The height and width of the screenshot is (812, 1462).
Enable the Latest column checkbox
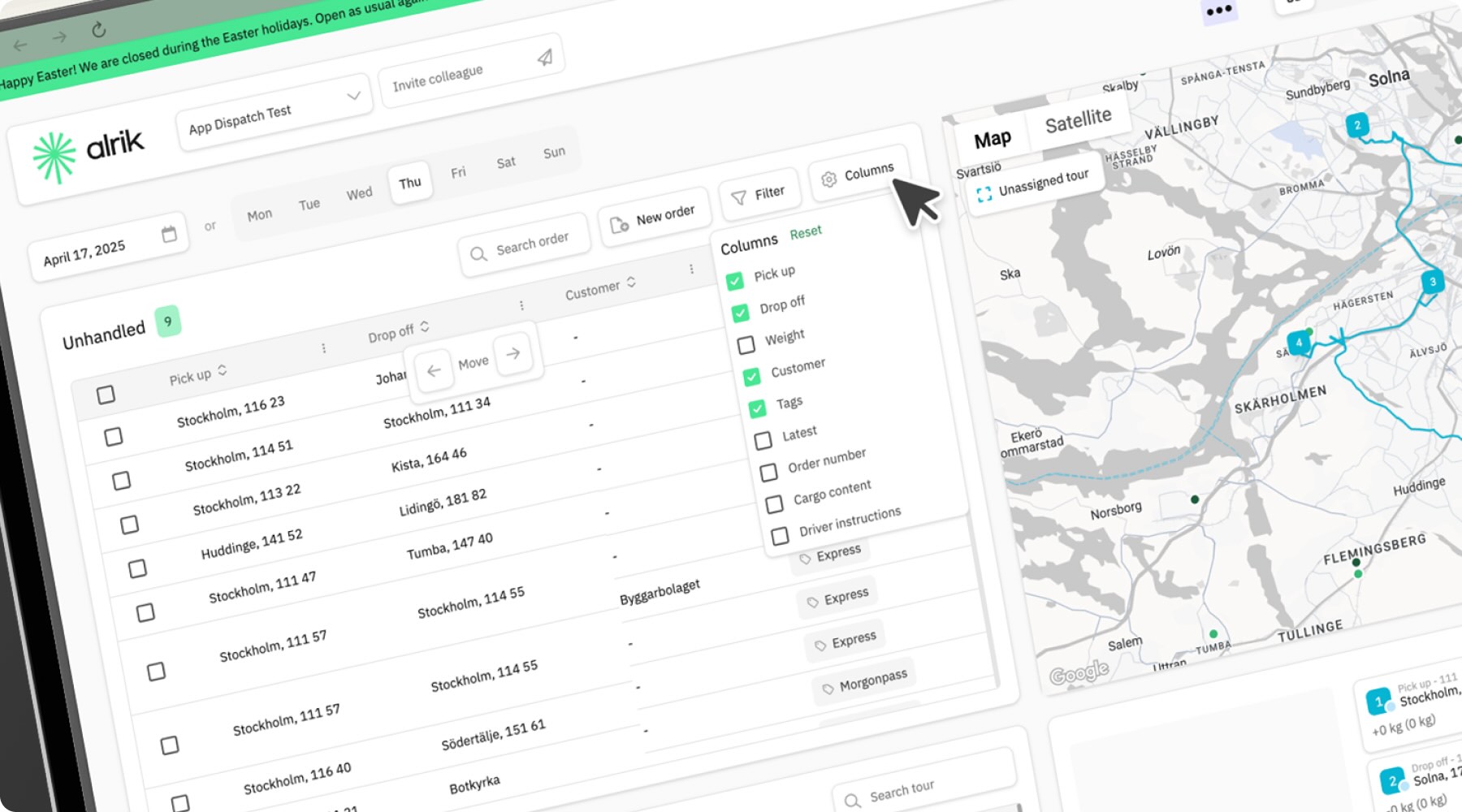(763, 440)
